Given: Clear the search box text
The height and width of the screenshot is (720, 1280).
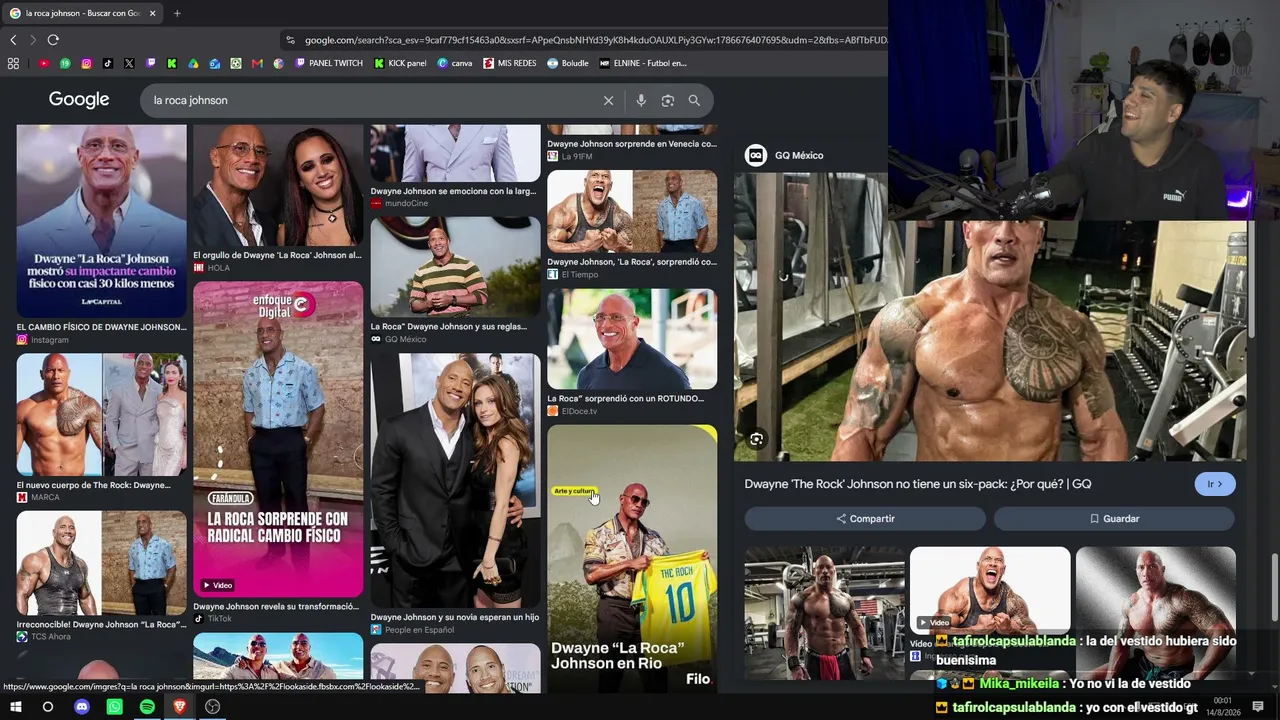Looking at the screenshot, I should point(608,100).
